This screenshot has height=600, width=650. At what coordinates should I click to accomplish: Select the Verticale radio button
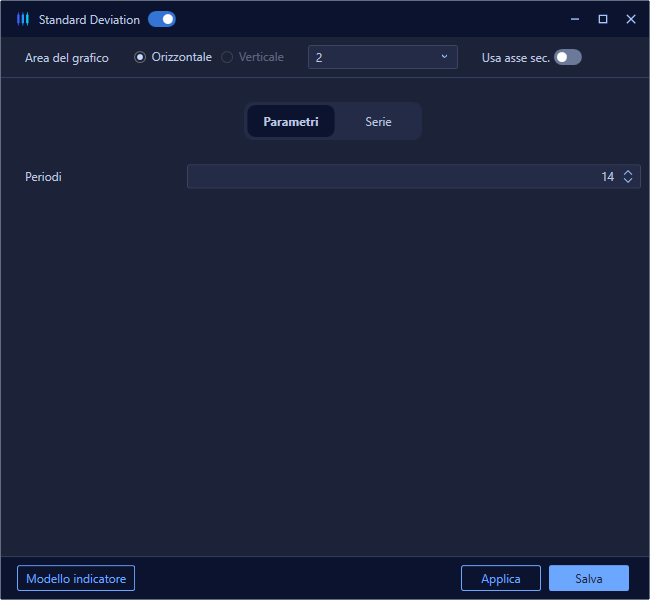coord(227,57)
